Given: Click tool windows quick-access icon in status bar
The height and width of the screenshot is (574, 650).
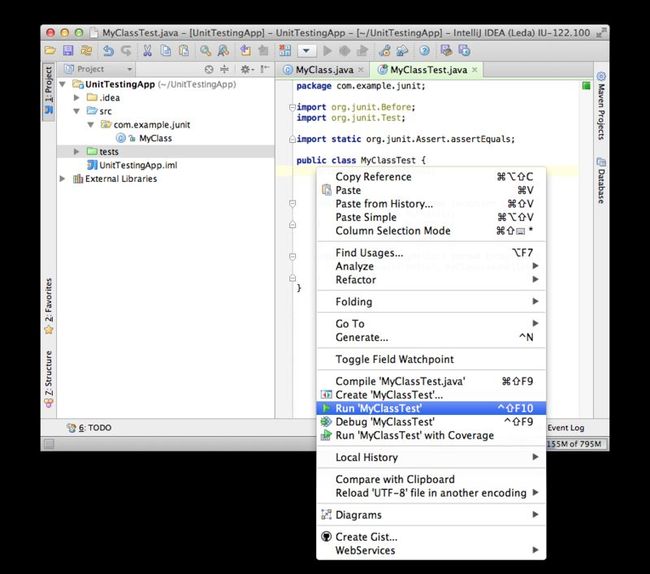Looking at the screenshot, I should click(49, 444).
